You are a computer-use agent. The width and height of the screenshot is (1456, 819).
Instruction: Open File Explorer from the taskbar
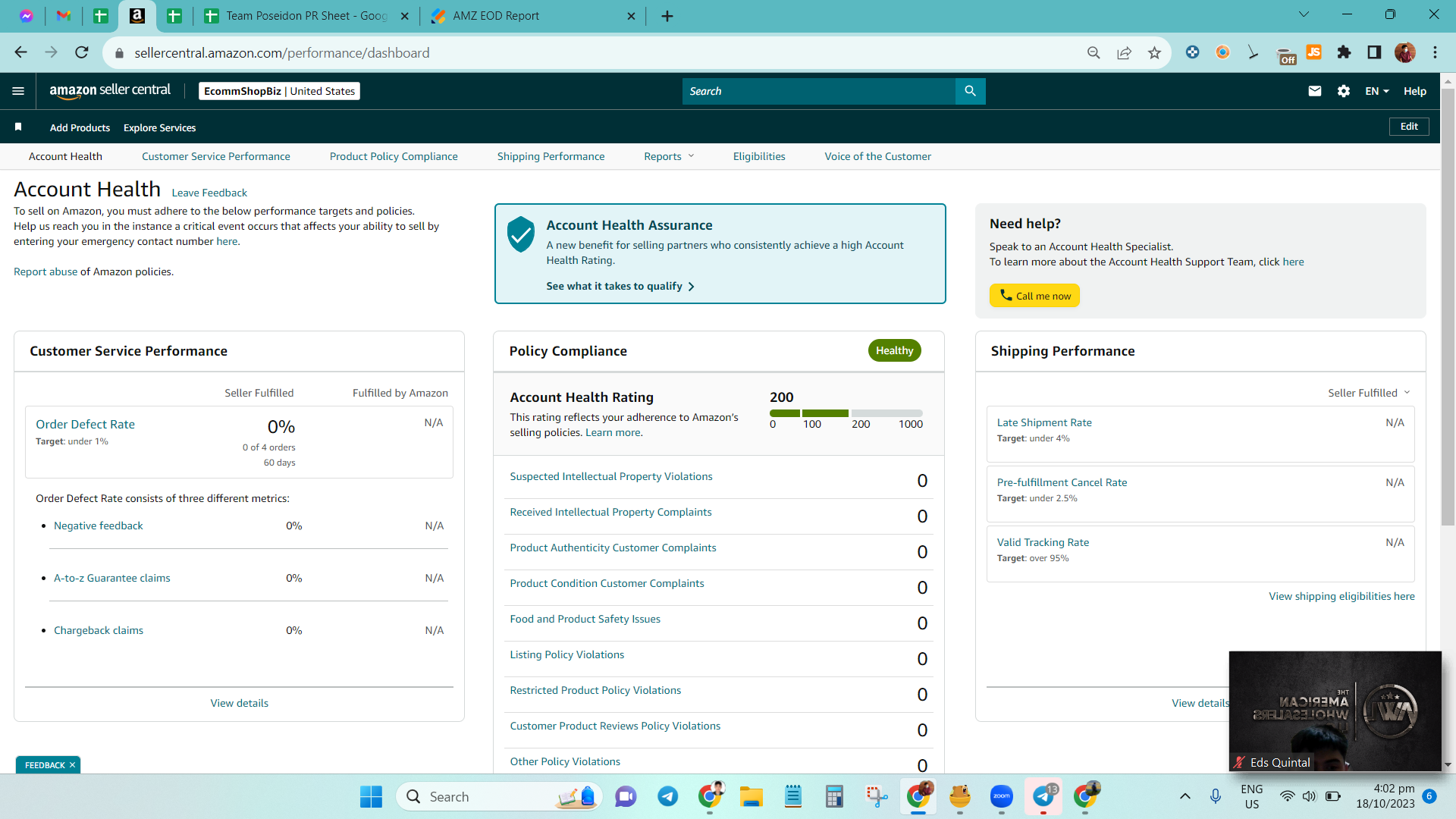tap(751, 796)
